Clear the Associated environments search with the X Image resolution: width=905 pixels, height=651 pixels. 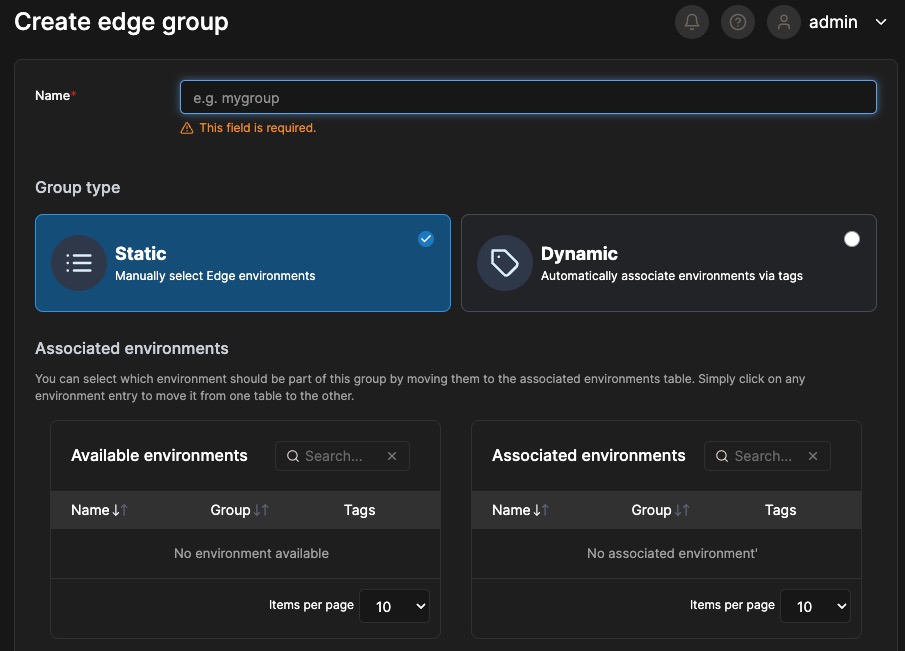[812, 455]
